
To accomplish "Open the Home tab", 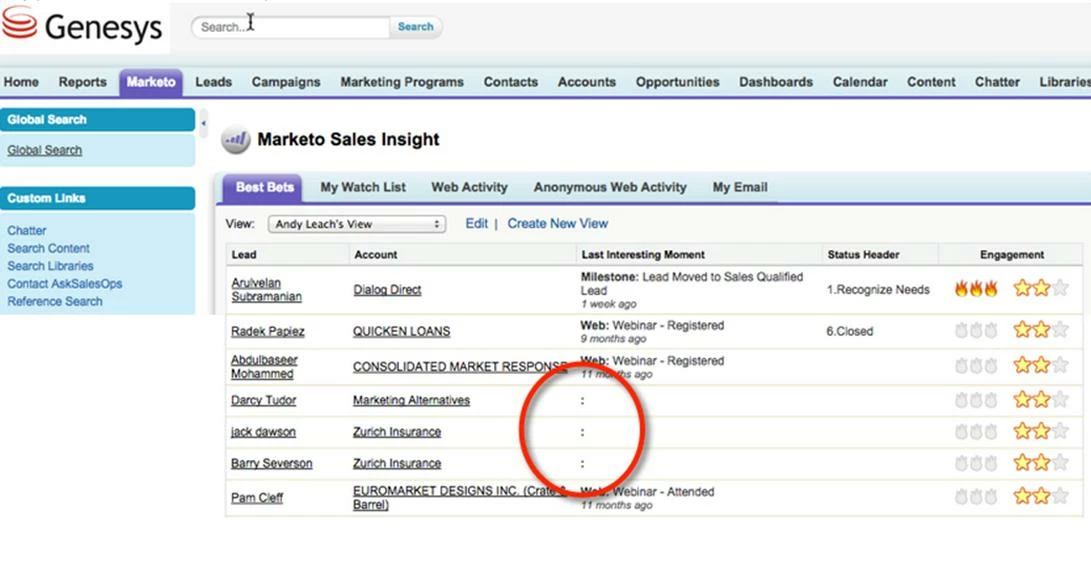I will pos(21,82).
